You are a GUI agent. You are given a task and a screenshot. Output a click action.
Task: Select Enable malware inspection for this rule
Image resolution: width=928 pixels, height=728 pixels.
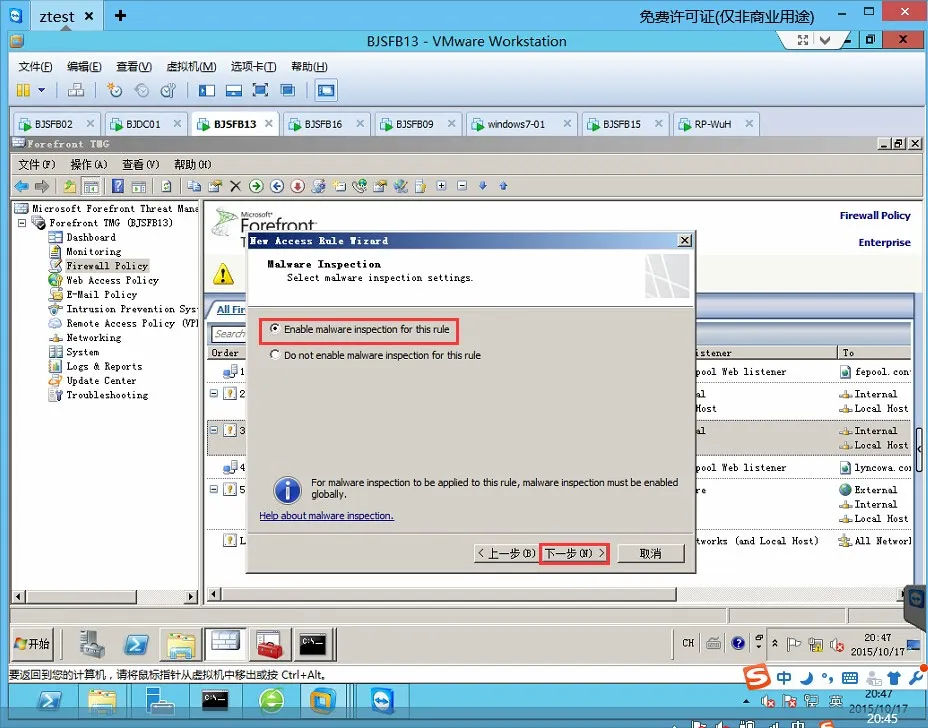coord(359,329)
